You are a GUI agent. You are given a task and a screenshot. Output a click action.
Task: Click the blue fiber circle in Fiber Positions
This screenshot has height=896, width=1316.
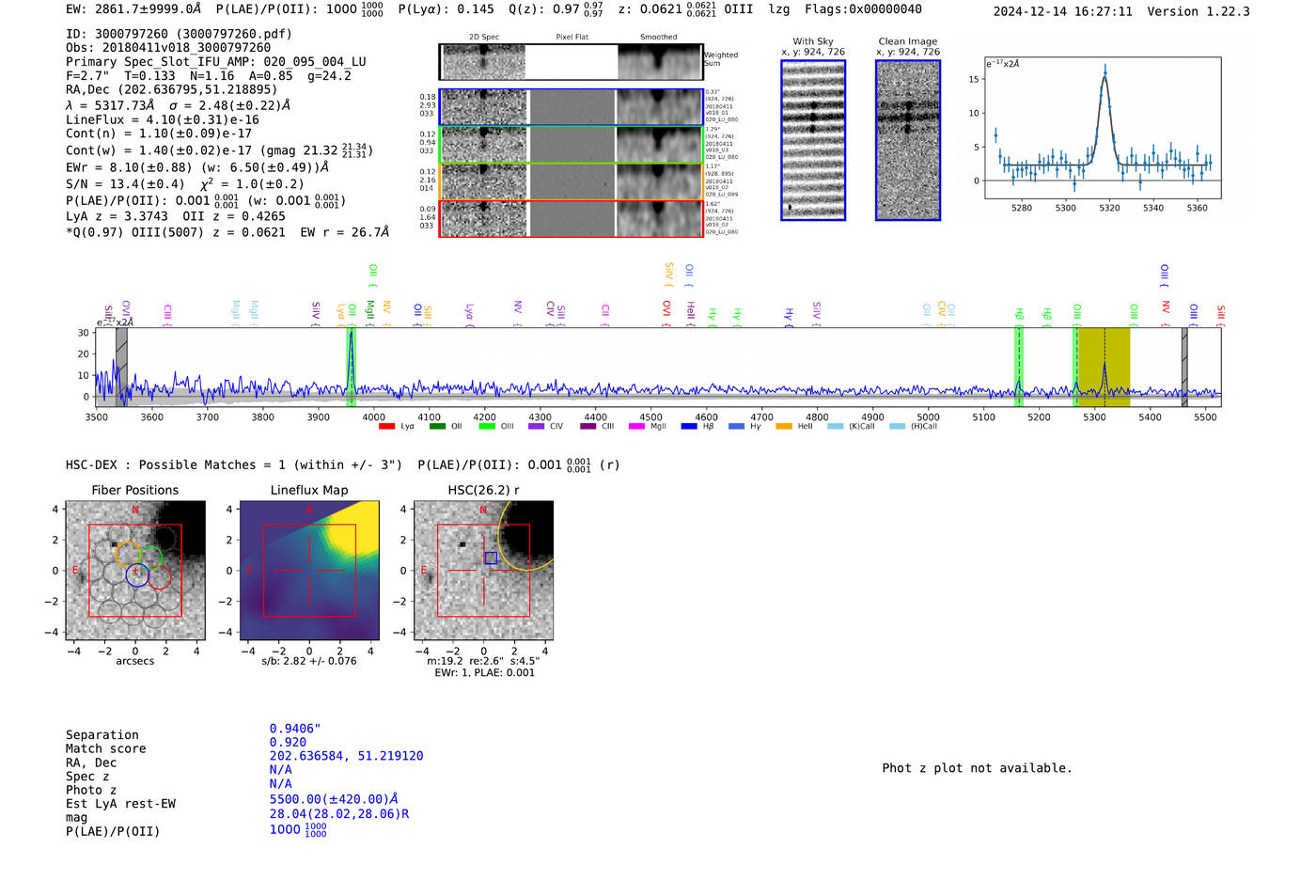(x=137, y=574)
